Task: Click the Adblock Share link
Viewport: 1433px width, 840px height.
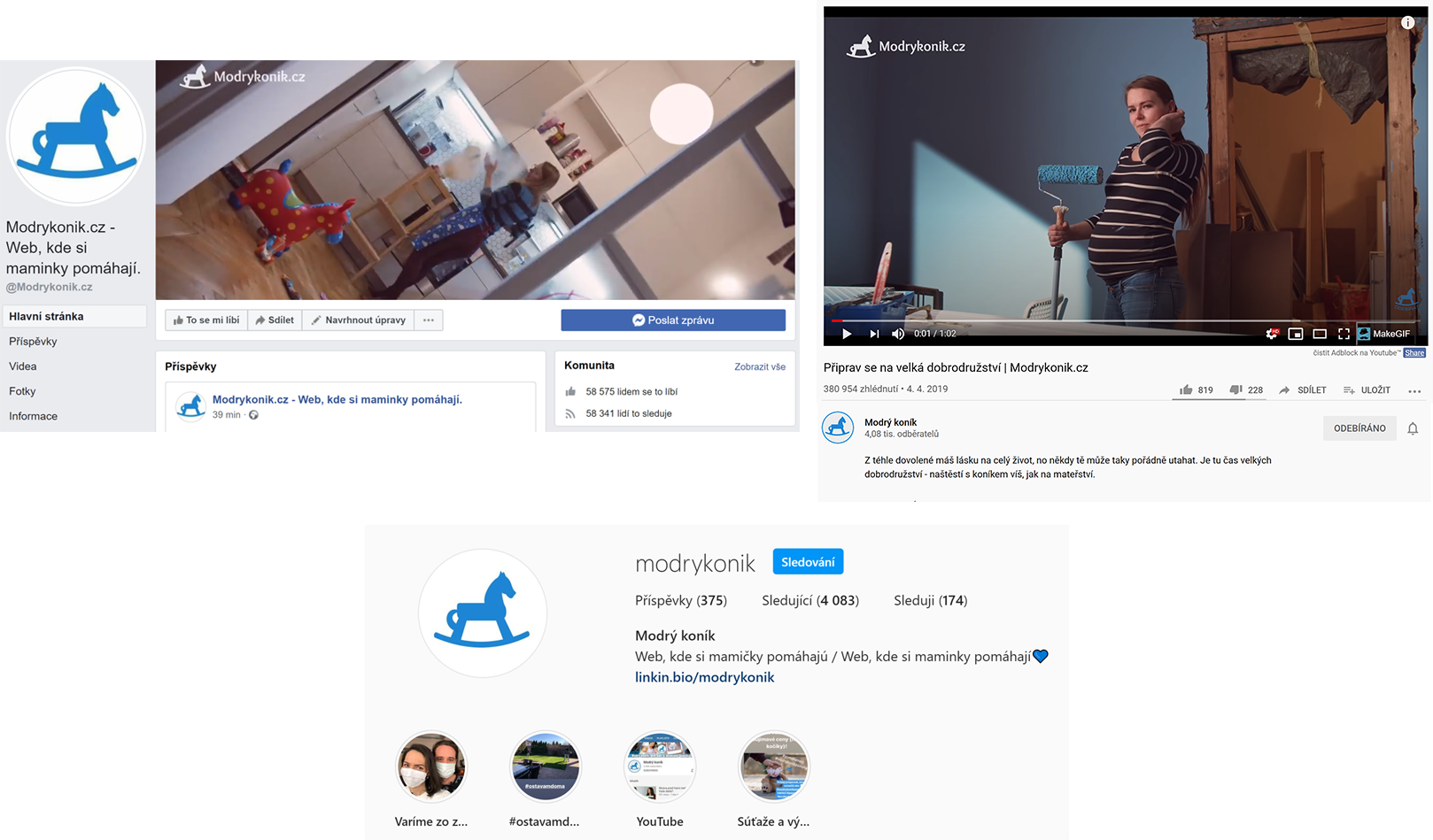Action: tap(1414, 353)
